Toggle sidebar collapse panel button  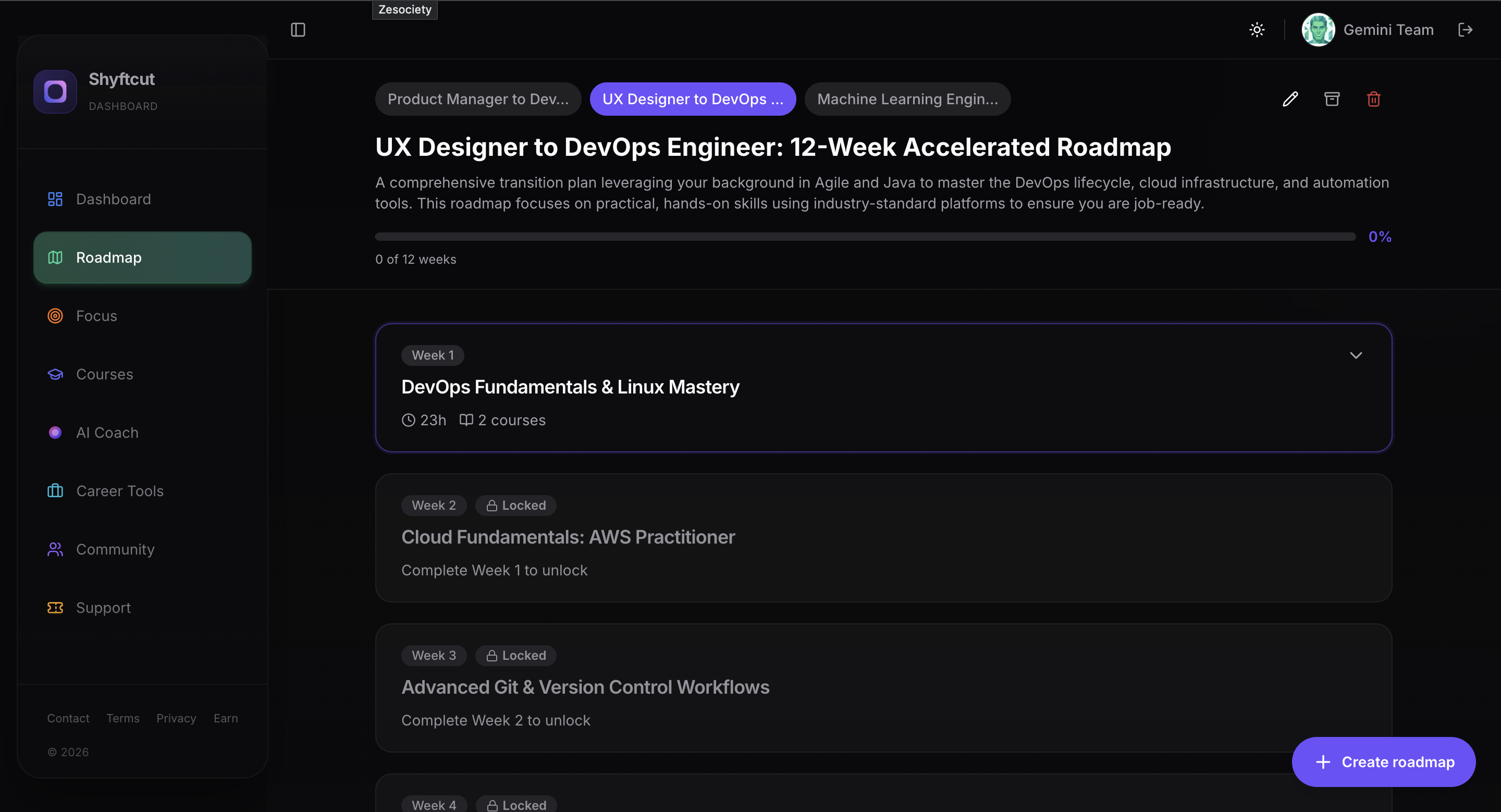(x=298, y=30)
